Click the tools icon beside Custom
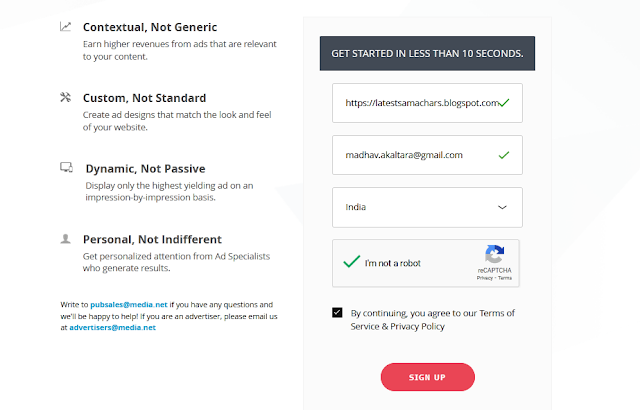The height and width of the screenshot is (410, 640). click(65, 98)
